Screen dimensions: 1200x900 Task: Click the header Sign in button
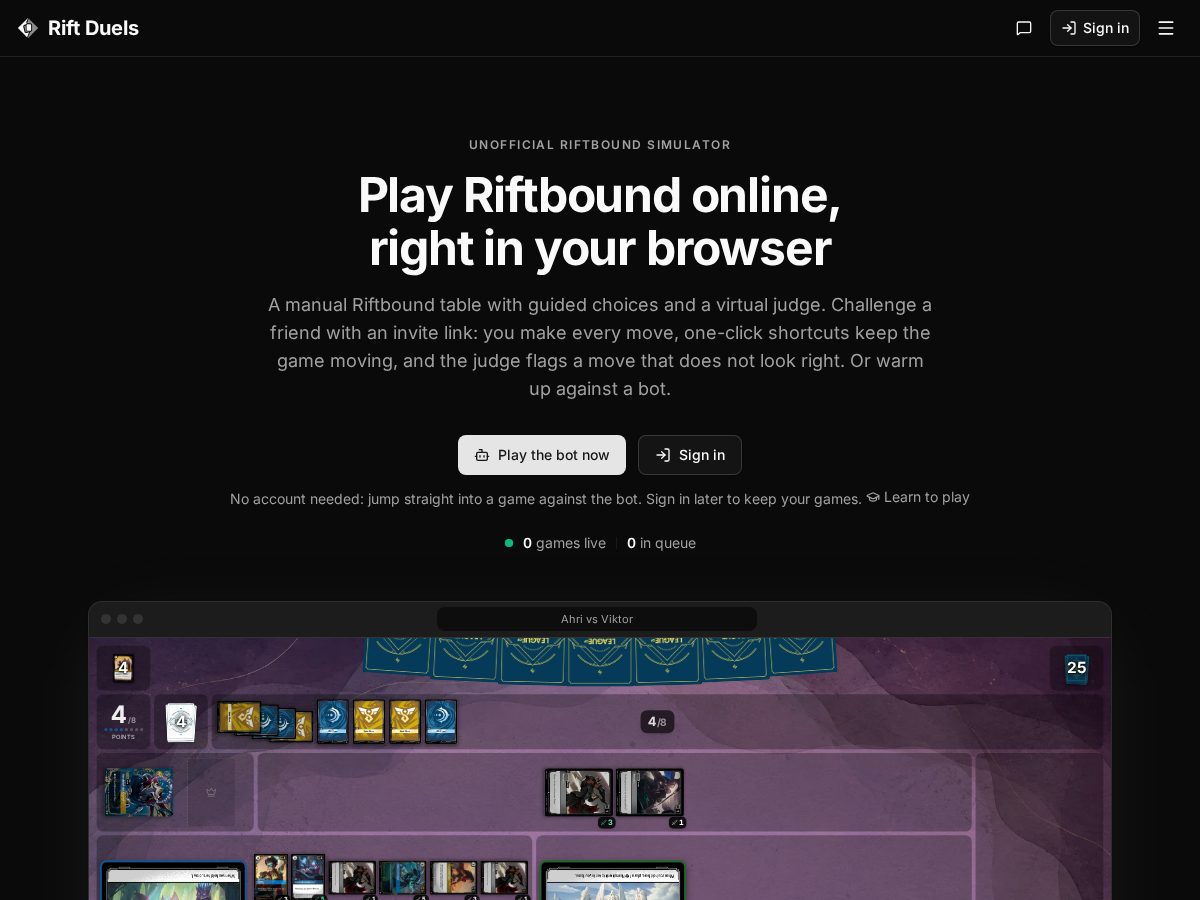[1095, 28]
